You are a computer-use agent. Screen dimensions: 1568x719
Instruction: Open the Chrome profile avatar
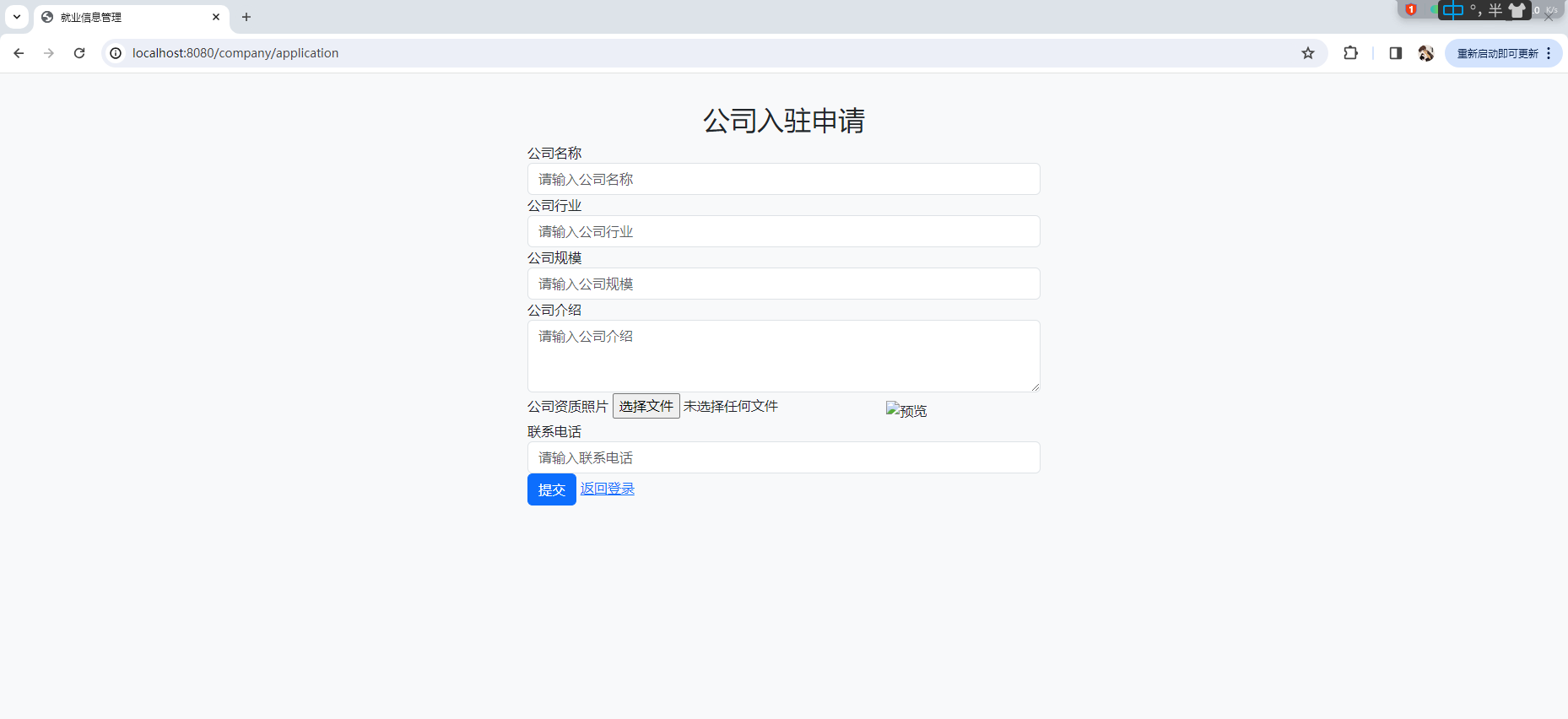(1426, 53)
